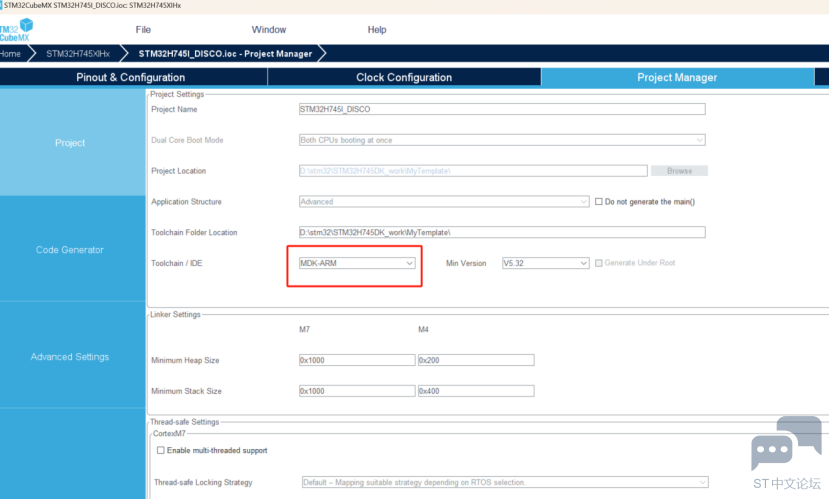Switch to Pinout & Configuration tab
This screenshot has height=499, width=830.
coord(131,77)
